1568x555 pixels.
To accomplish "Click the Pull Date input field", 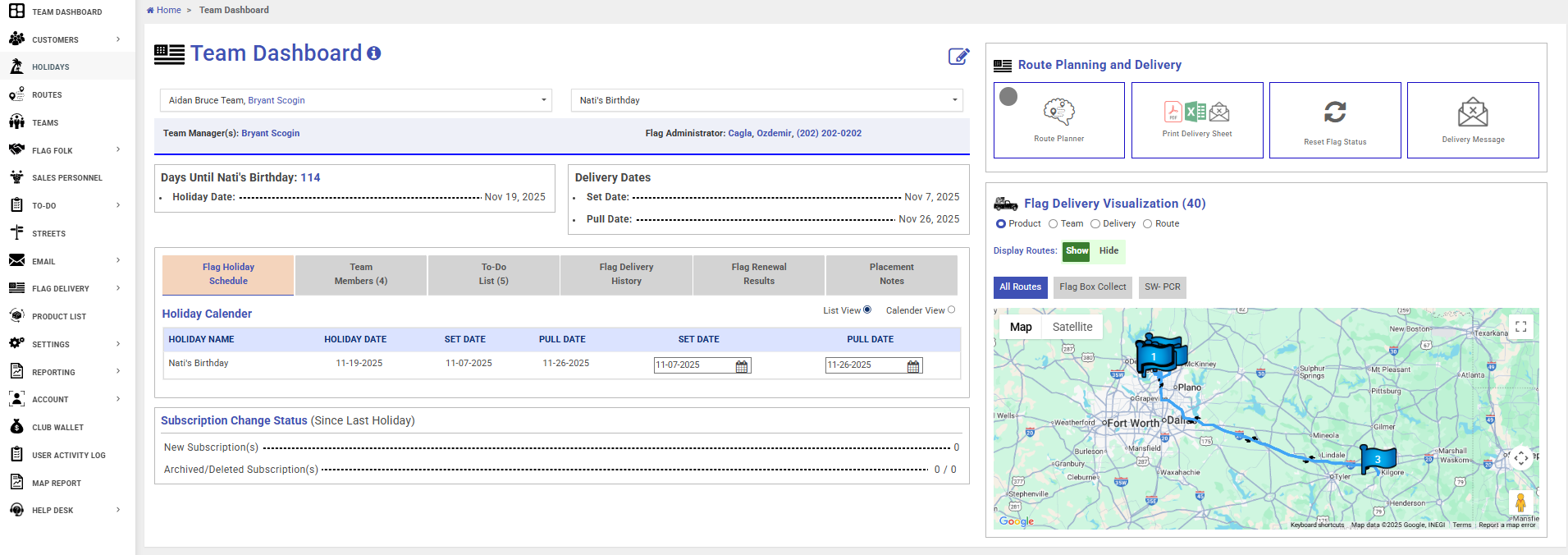I will pos(874,365).
